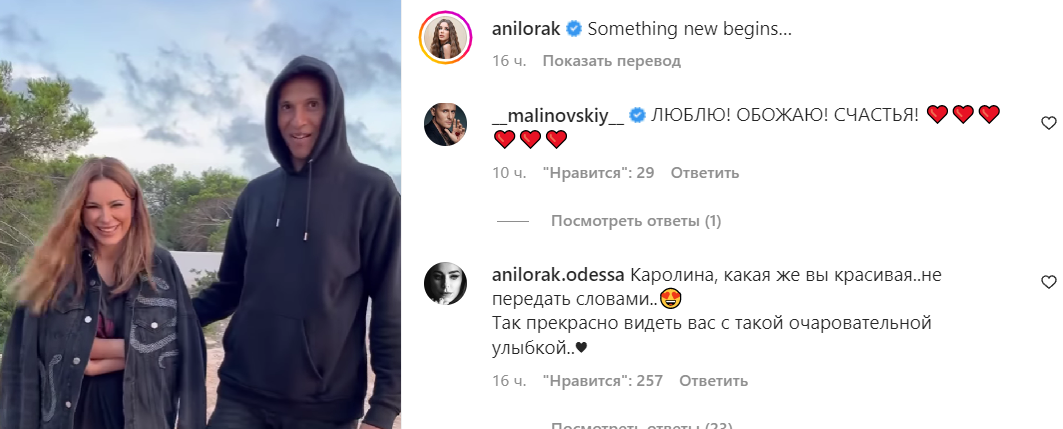Screen dimensions: 1063x429
Task: Click the post video of couple outdoors
Action: click(201, 214)
